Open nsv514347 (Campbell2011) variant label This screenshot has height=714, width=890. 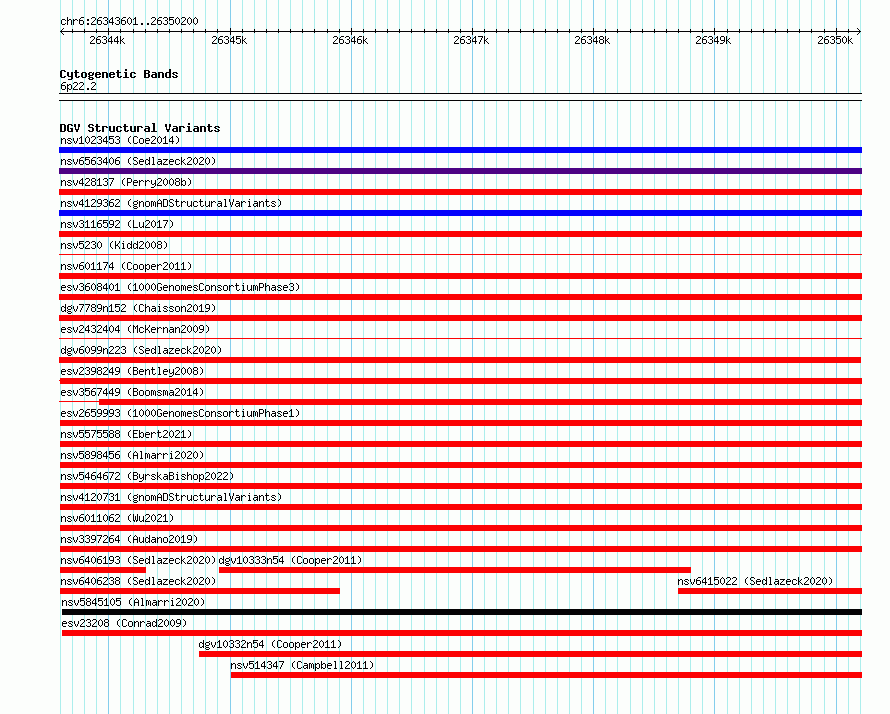click(303, 665)
